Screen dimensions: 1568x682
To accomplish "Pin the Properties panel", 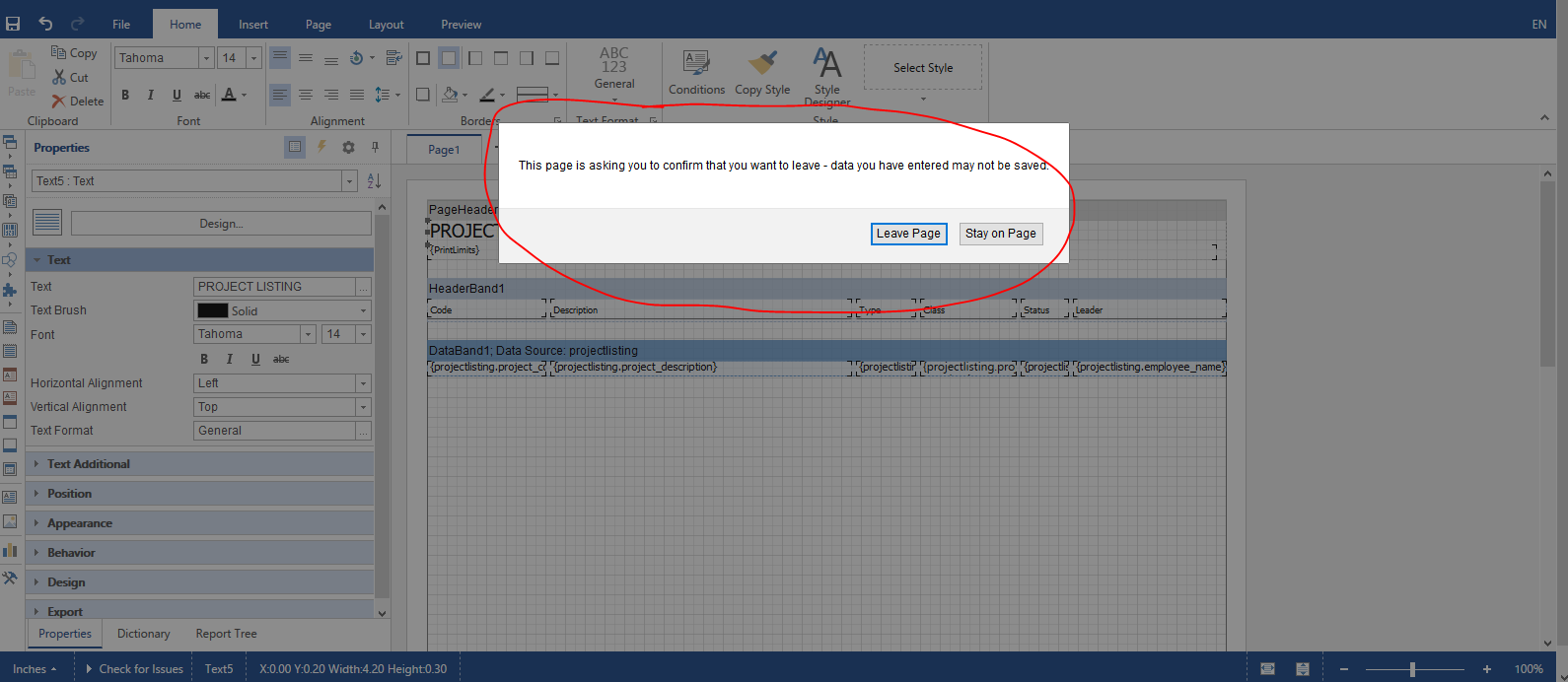I will click(x=375, y=147).
